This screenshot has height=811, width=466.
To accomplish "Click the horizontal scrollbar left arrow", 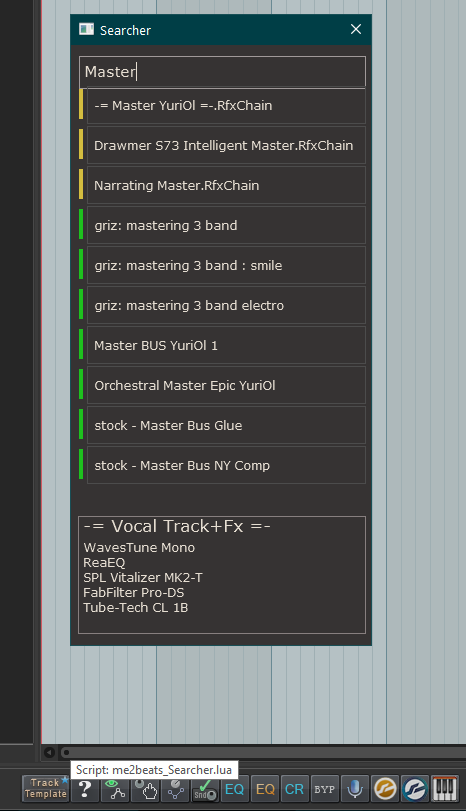I will (50, 753).
